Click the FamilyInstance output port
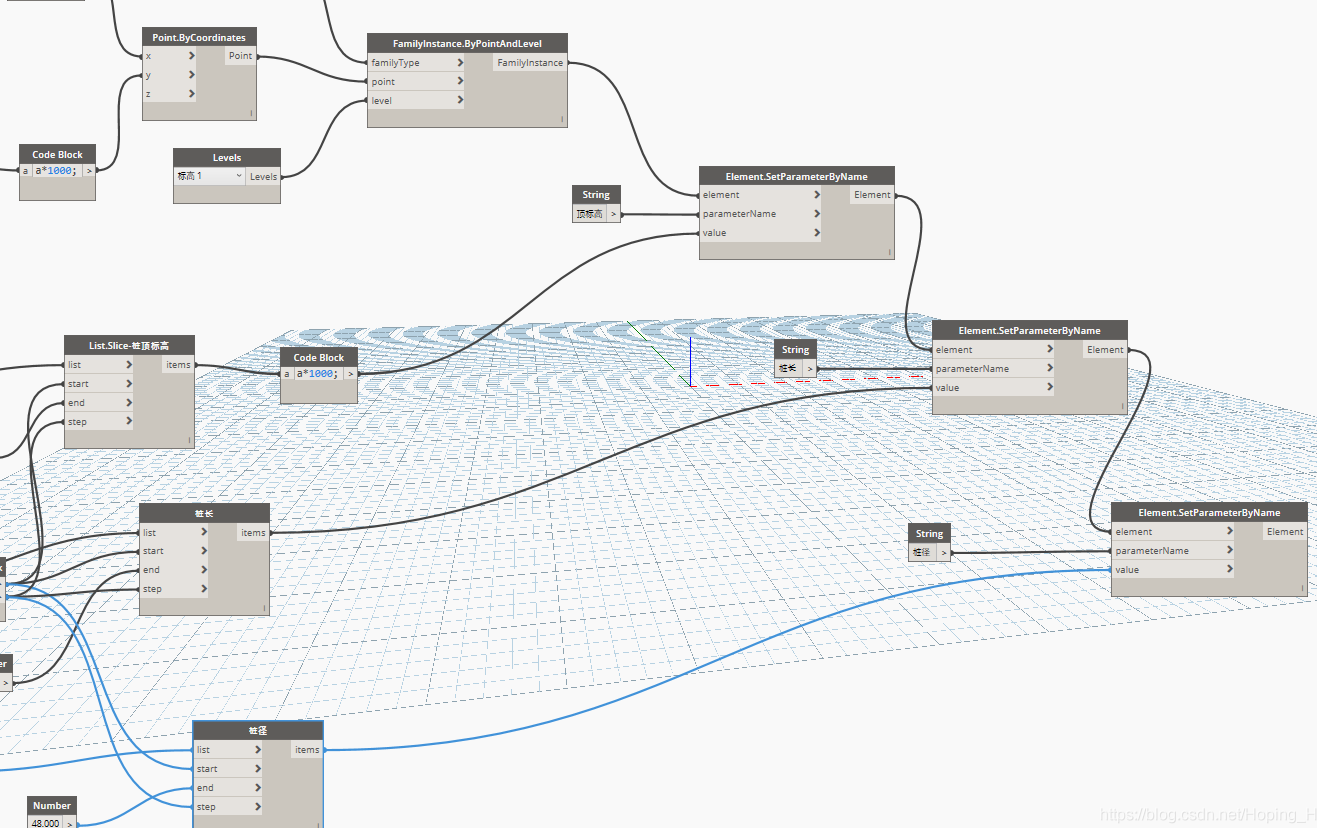This screenshot has width=1317, height=828. click(530, 63)
